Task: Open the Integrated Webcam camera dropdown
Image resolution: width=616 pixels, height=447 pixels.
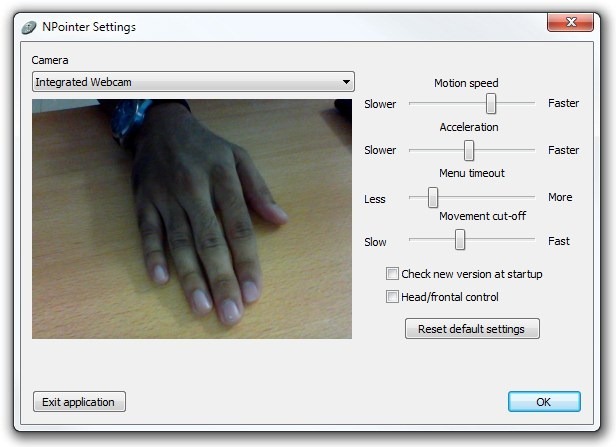Action: point(193,82)
